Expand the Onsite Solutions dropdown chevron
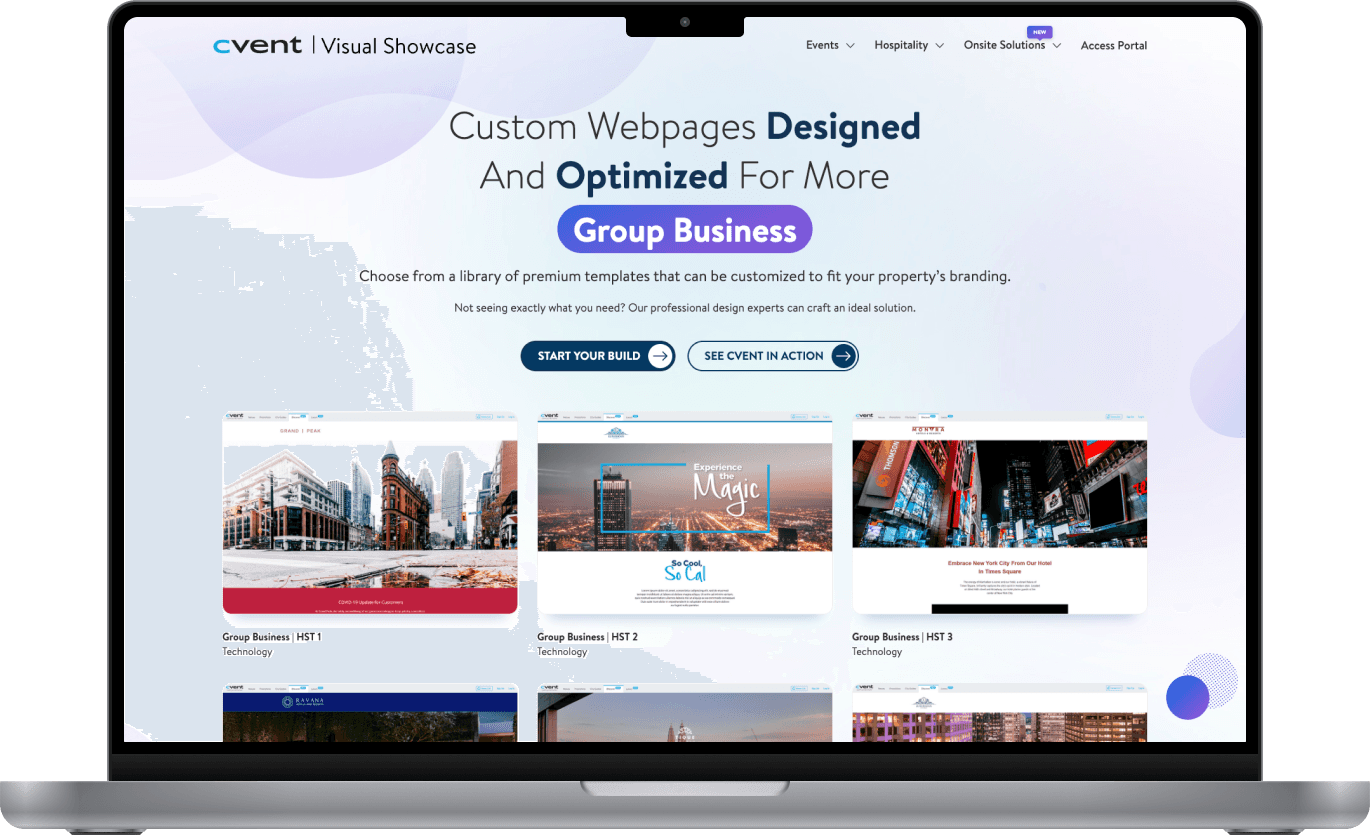Image resolution: width=1370 pixels, height=835 pixels. (1057, 46)
